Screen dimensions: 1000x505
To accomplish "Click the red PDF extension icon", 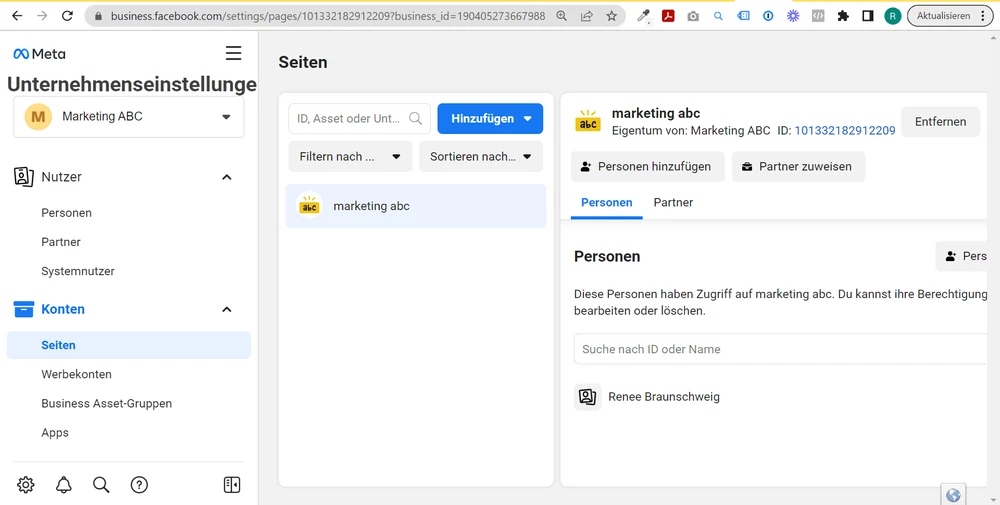I will point(668,16).
